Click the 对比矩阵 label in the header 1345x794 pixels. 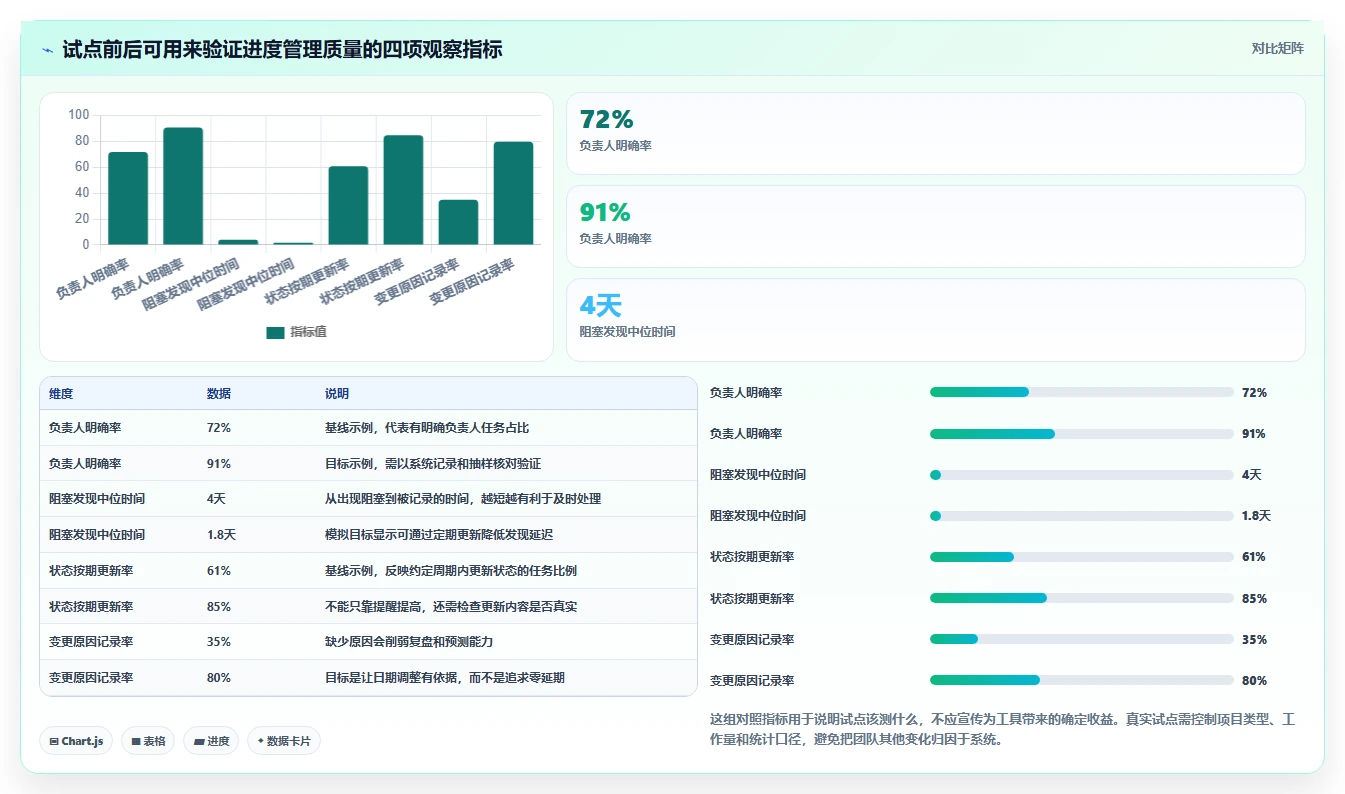[1277, 48]
